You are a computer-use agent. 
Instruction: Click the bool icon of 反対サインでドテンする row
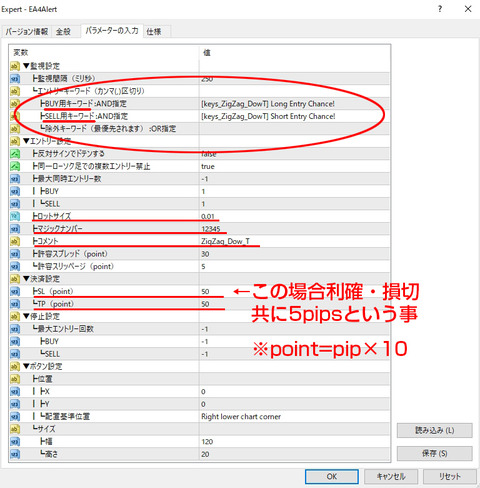pos(15,154)
